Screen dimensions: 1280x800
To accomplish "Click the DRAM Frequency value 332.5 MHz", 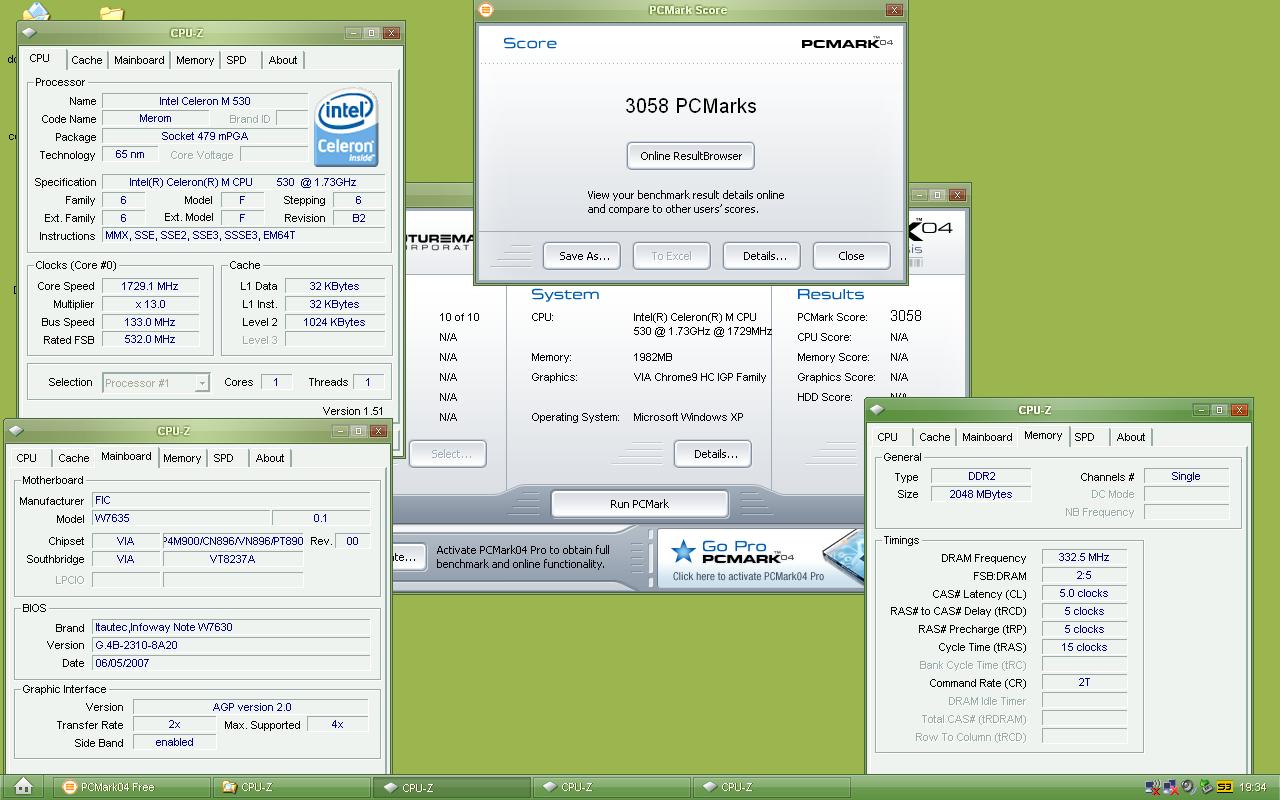I will click(1084, 558).
